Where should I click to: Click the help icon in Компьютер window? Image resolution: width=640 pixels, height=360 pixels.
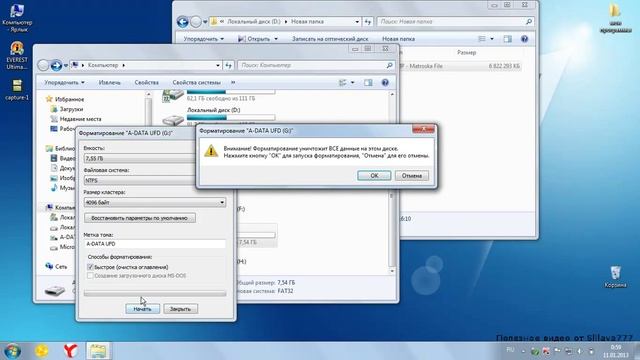[385, 82]
